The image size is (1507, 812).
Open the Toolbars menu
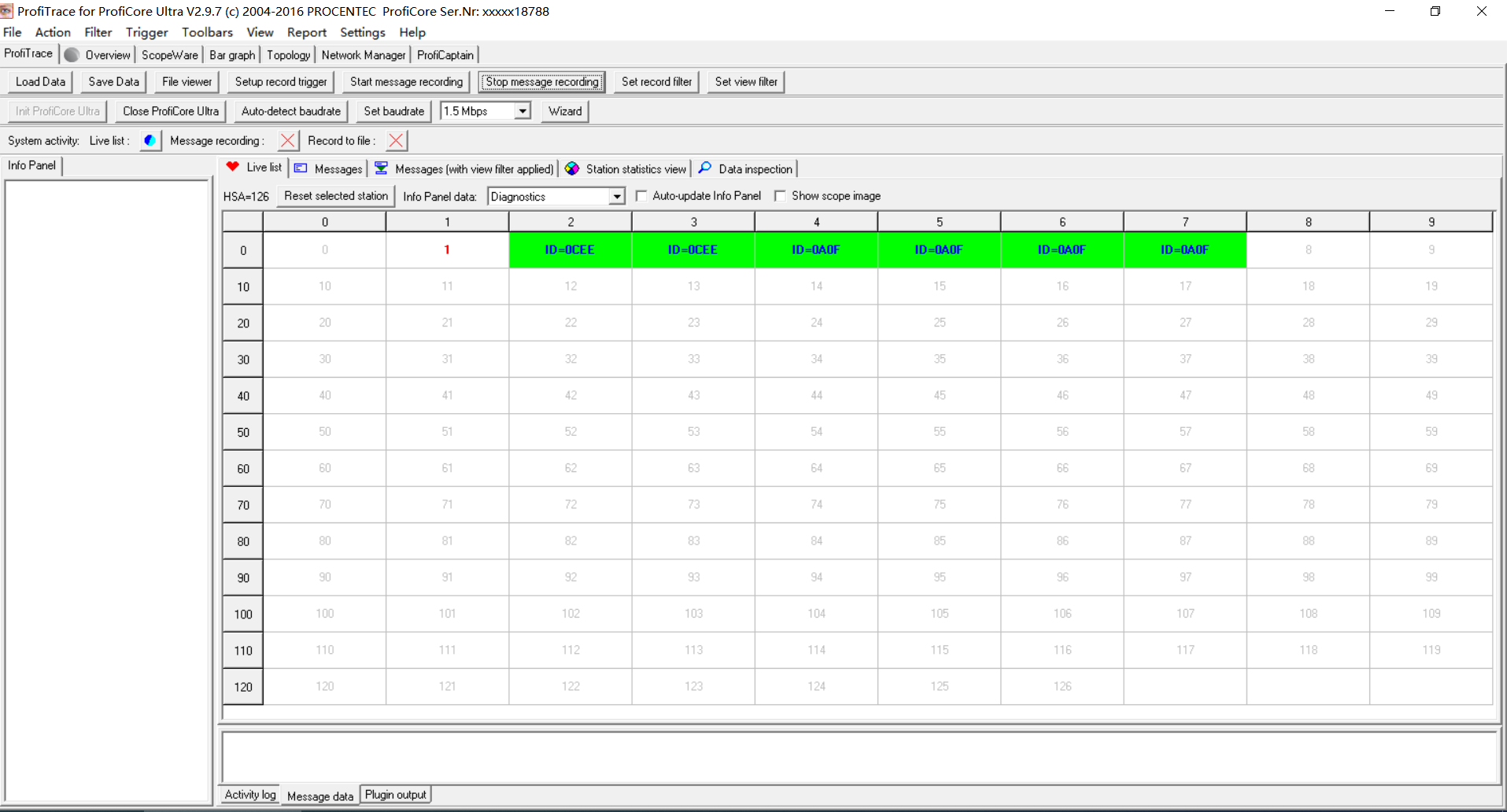[x=207, y=32]
